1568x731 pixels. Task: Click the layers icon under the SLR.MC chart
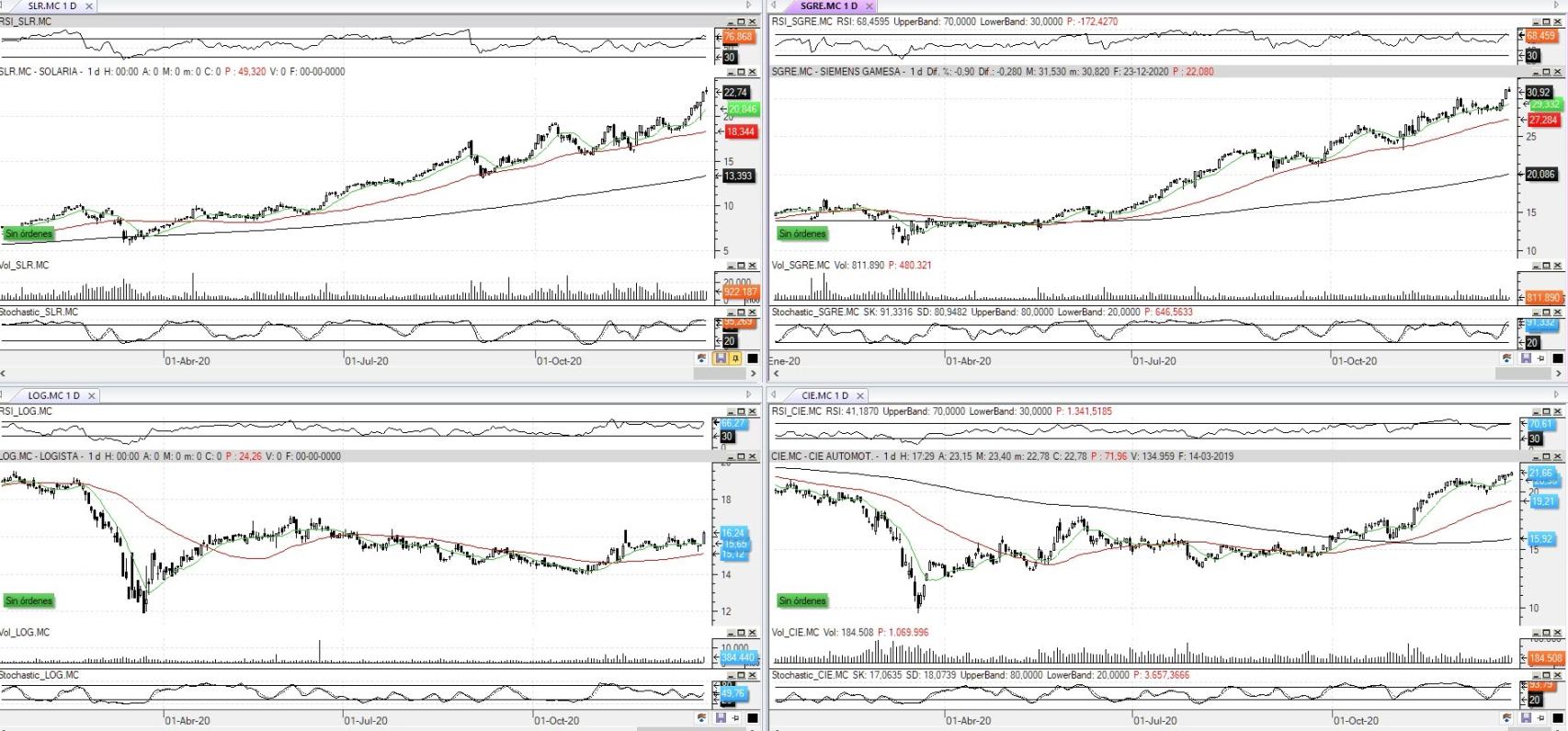[703, 359]
